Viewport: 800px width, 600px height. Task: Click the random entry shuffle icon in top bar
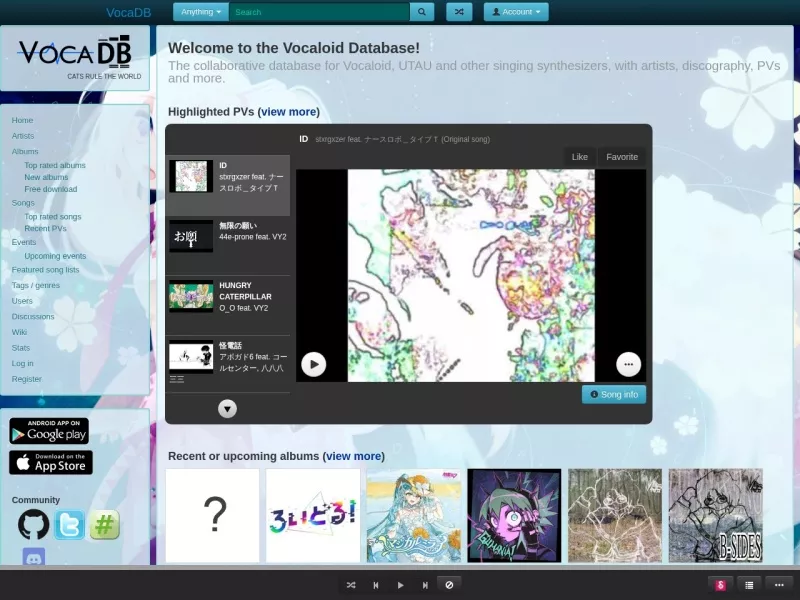click(x=459, y=12)
